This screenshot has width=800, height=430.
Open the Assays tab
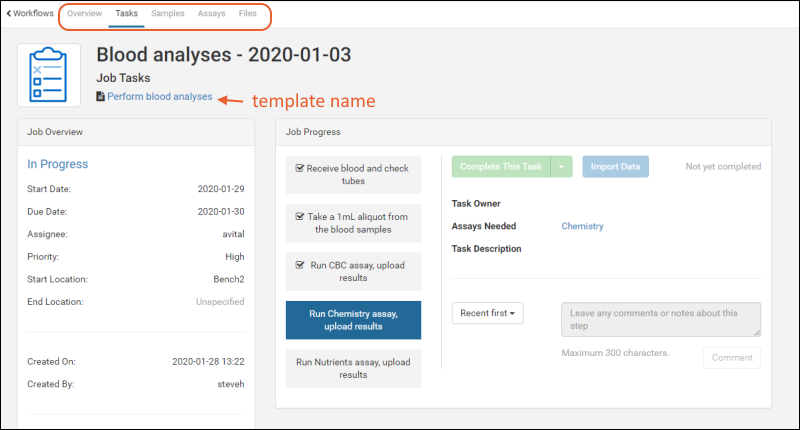pos(211,14)
